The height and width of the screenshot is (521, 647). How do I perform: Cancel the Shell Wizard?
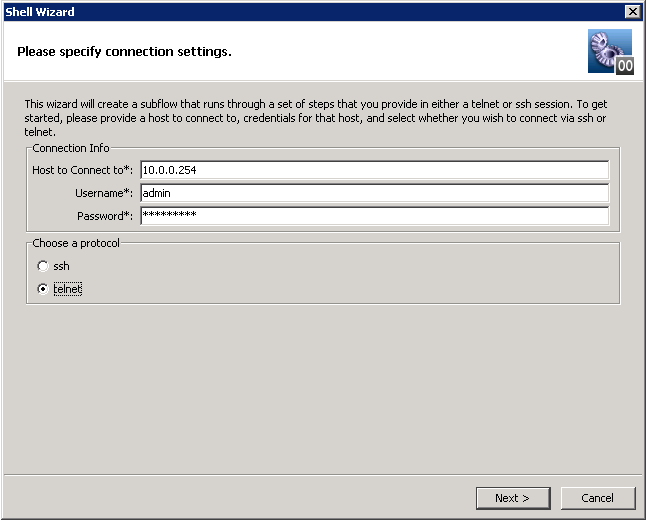[x=597, y=498]
